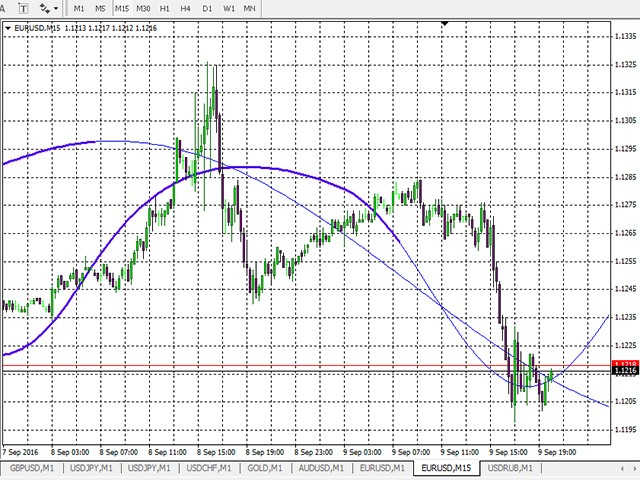This screenshot has width=640, height=480.
Task: Set the chart to daily D1
Action: (207, 8)
